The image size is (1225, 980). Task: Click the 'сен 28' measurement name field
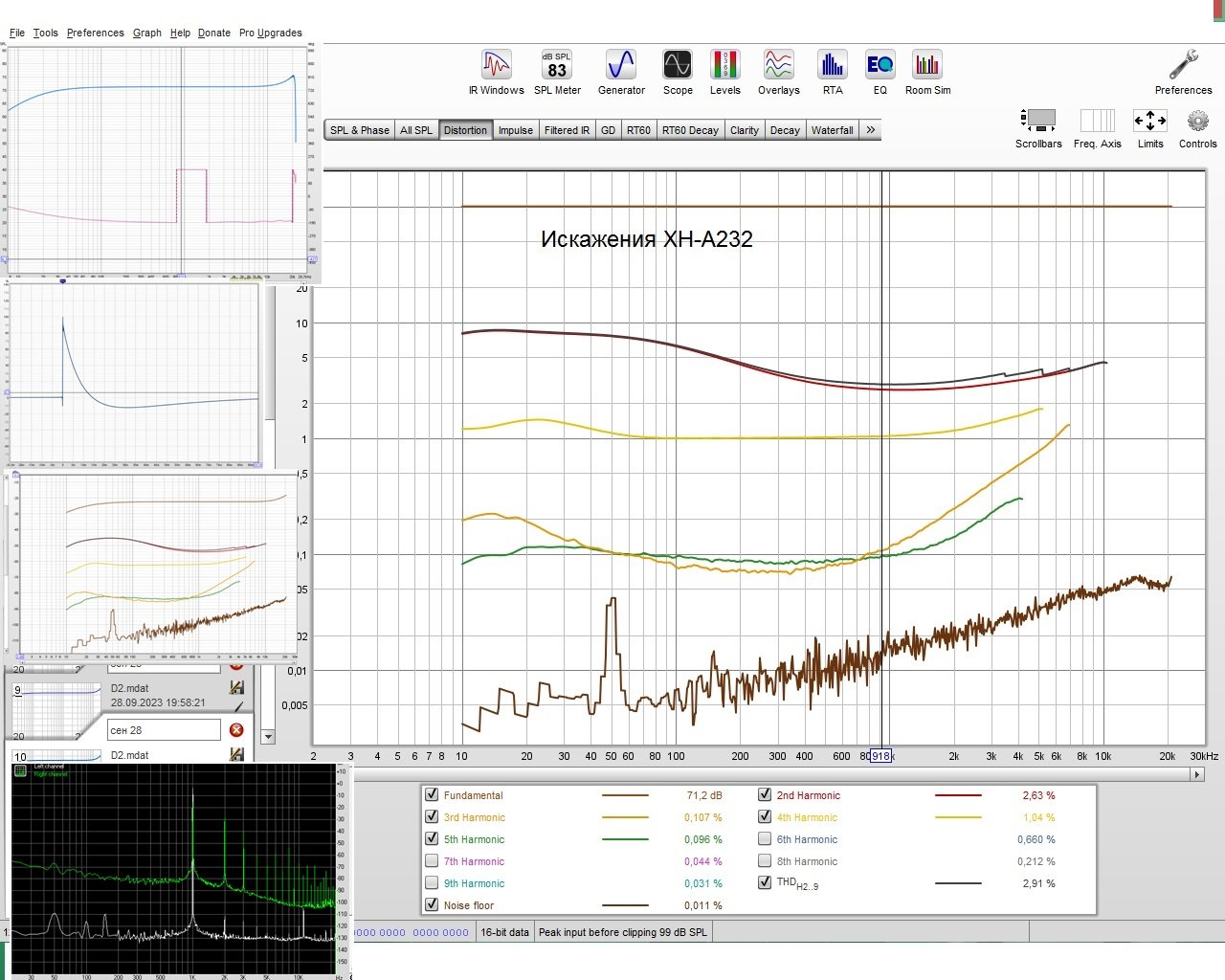pyautogui.click(x=164, y=730)
